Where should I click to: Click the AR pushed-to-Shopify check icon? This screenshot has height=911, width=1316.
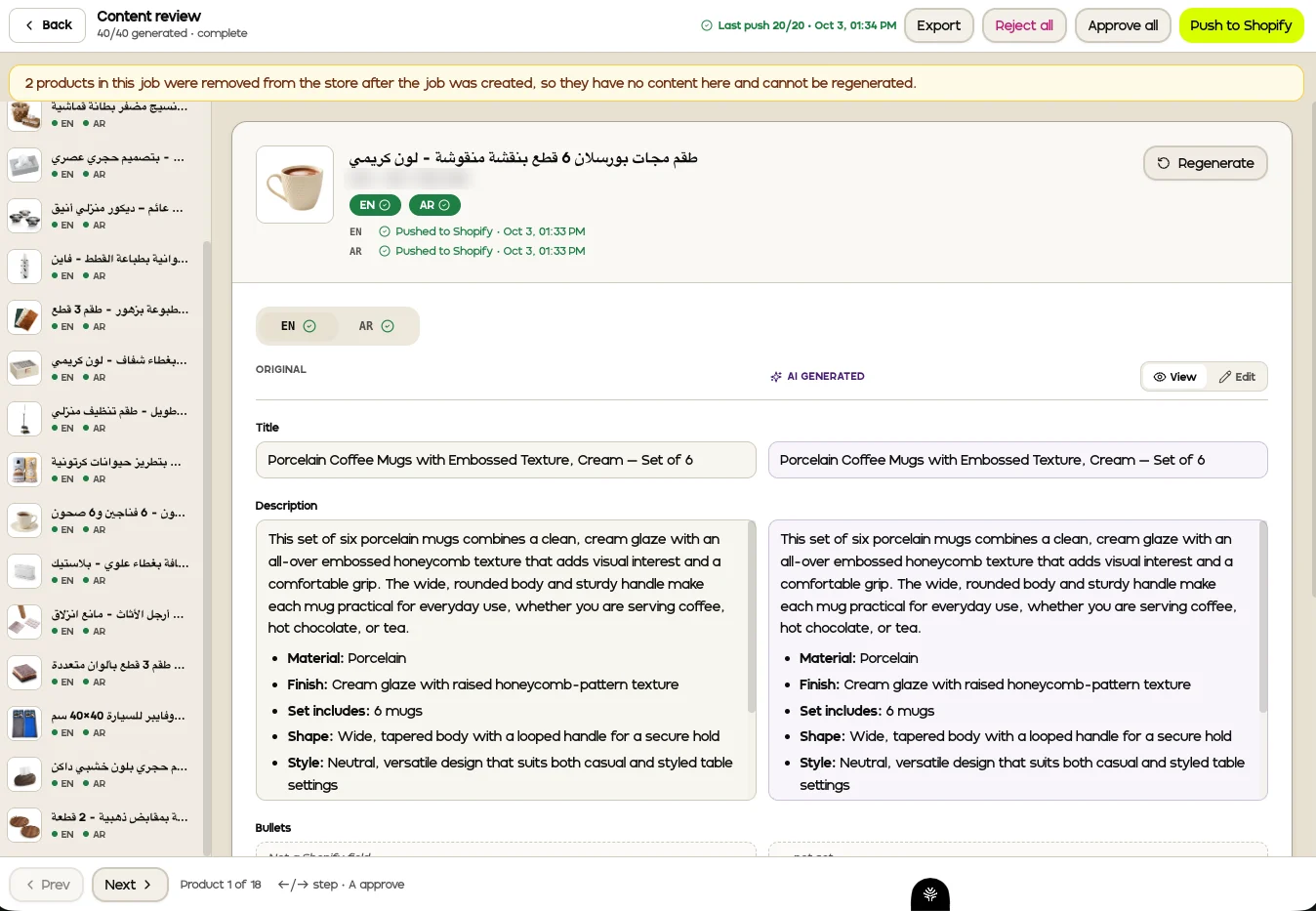pos(385,251)
